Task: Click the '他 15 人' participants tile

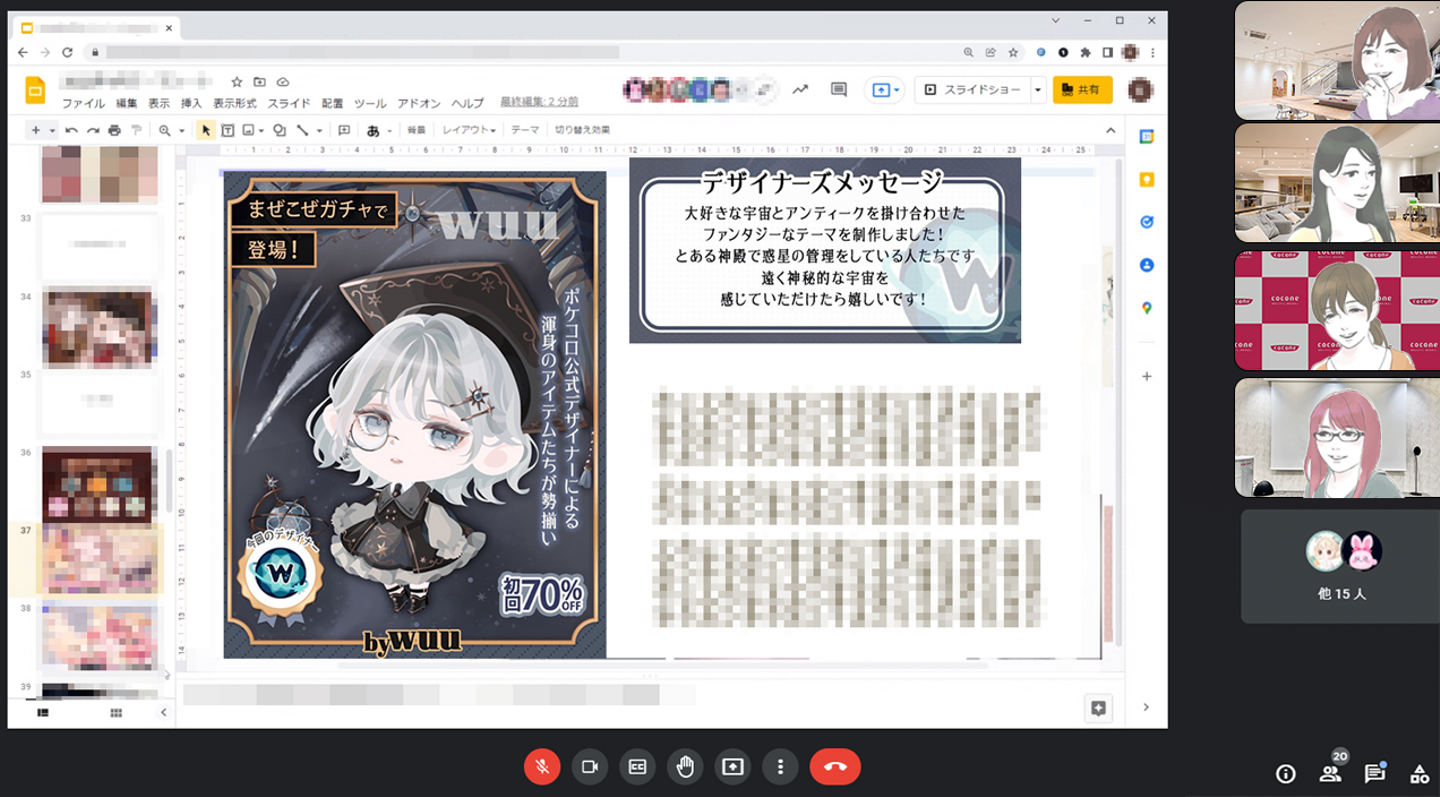Action: pos(1341,566)
